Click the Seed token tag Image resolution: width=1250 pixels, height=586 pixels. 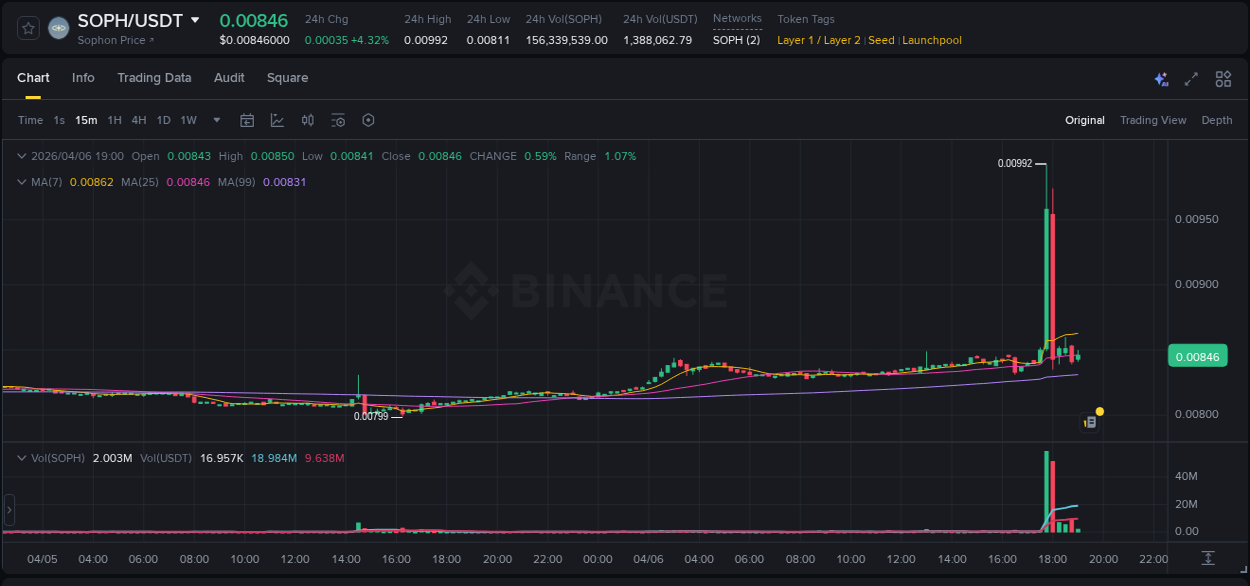881,40
